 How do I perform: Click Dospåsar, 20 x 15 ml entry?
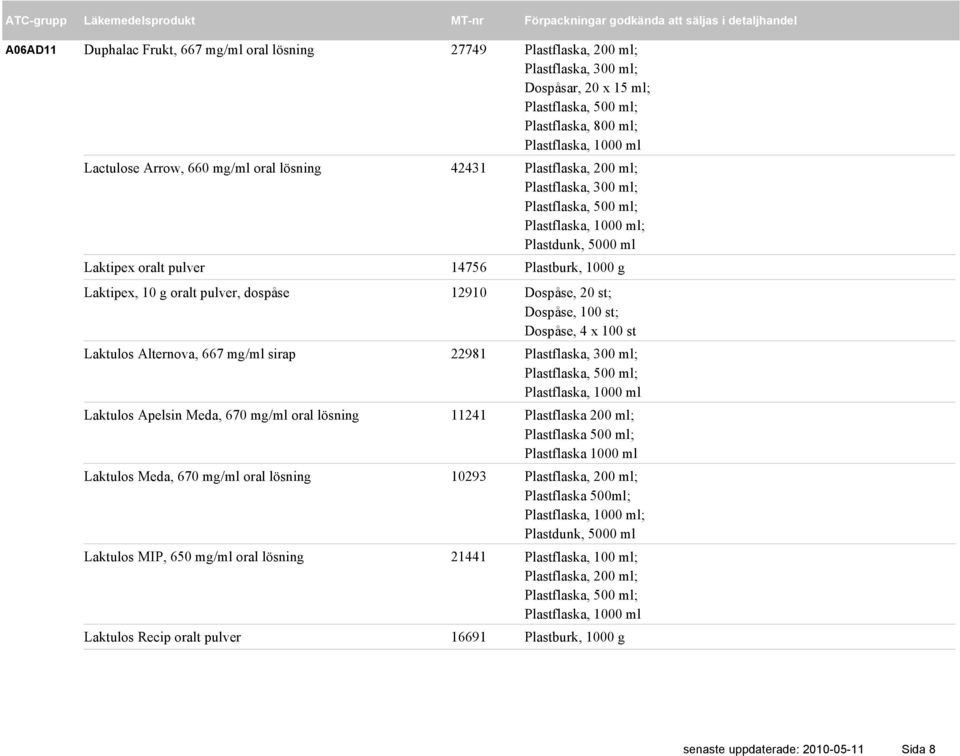pyautogui.click(x=587, y=88)
